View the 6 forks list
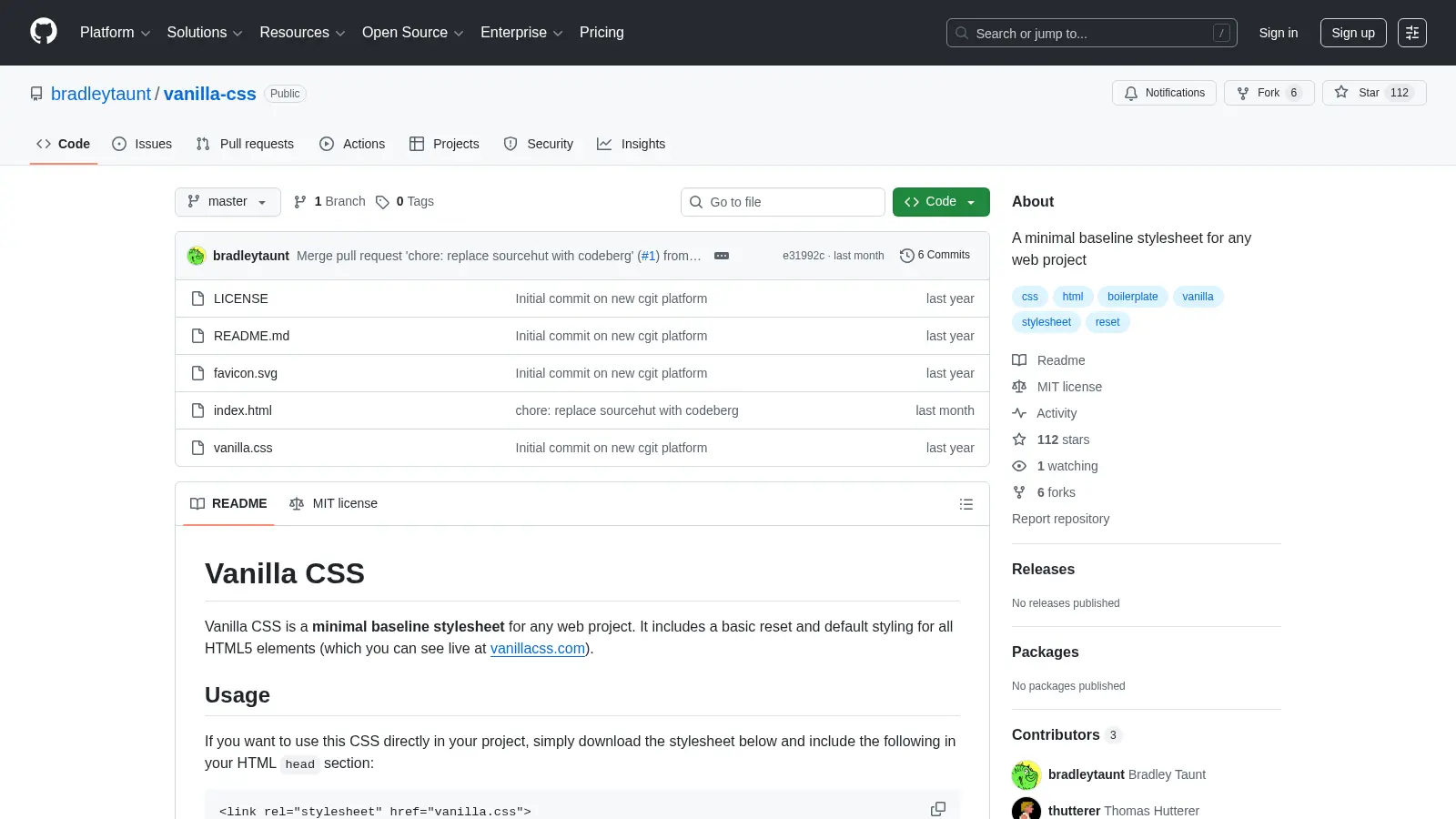The image size is (1456, 819). [1044, 492]
